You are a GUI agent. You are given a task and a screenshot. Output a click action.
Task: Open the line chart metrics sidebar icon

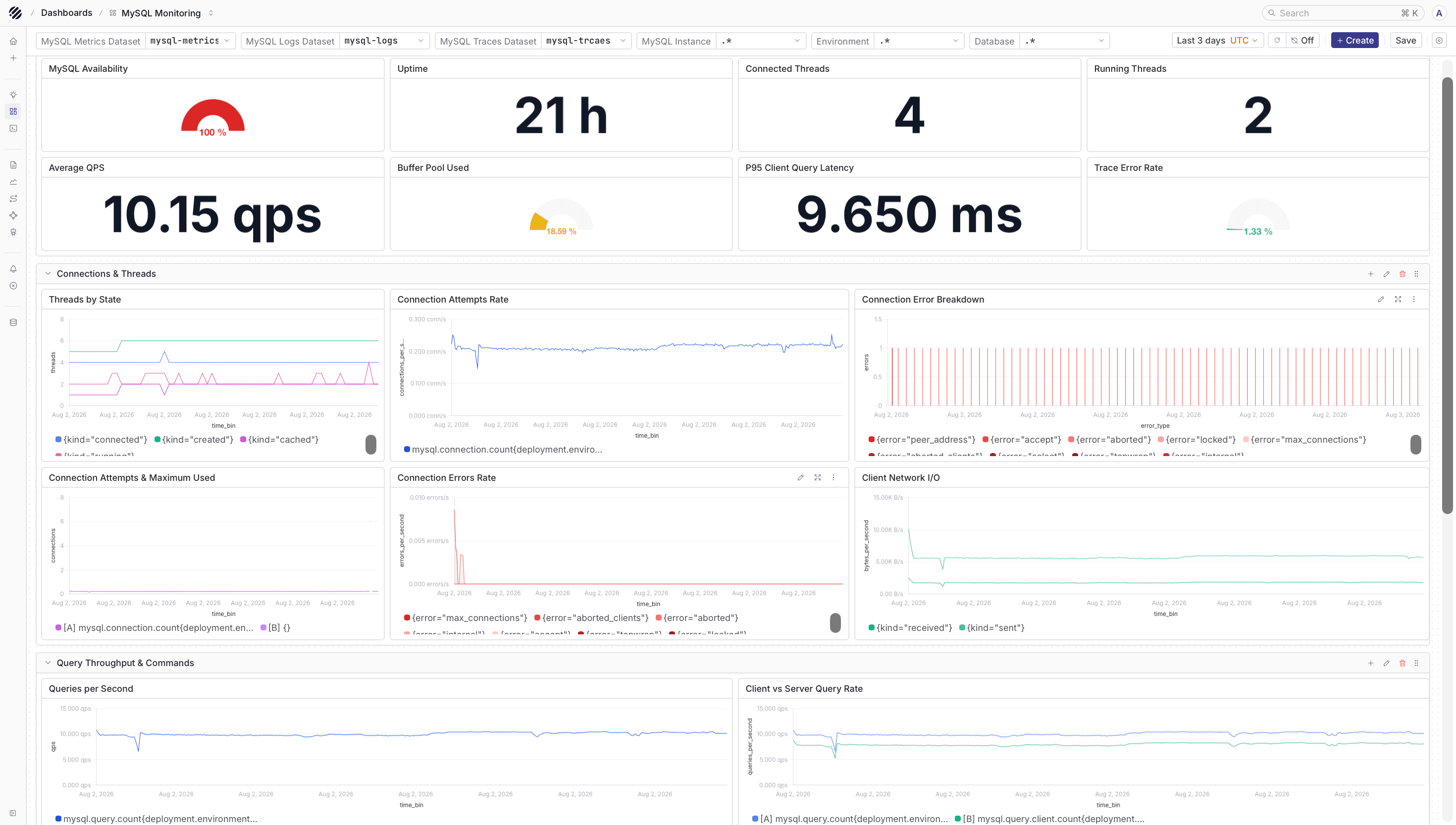[13, 182]
